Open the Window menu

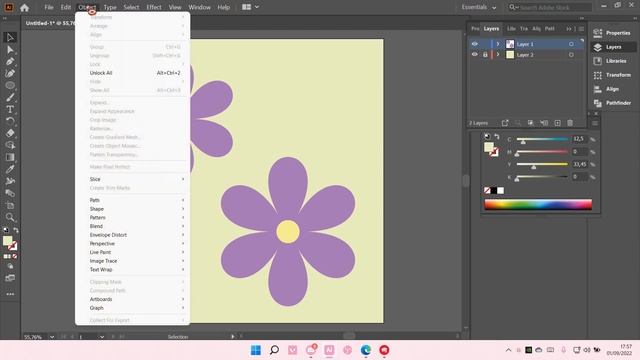click(200, 7)
